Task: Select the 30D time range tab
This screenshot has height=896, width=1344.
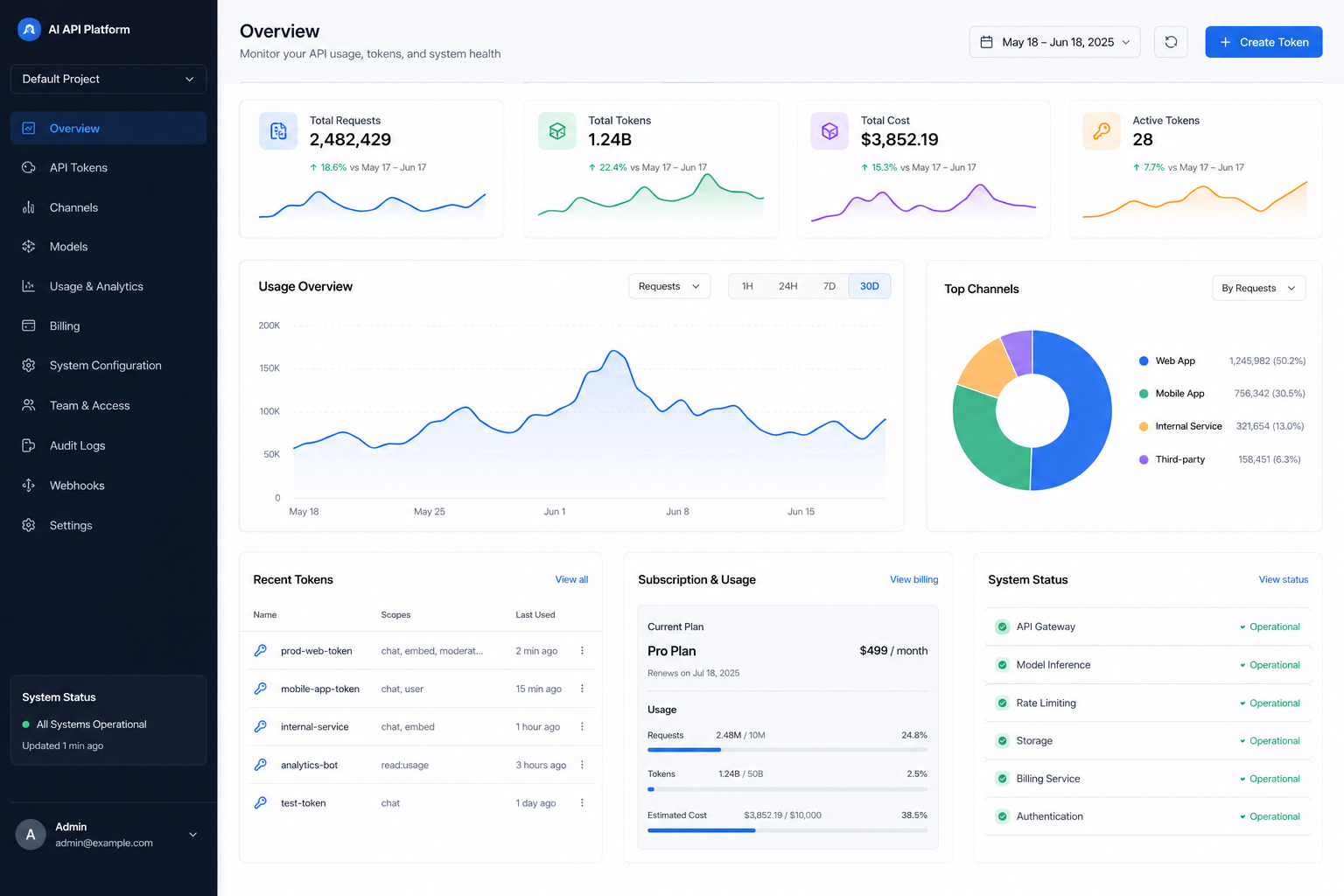Action: tap(870, 286)
